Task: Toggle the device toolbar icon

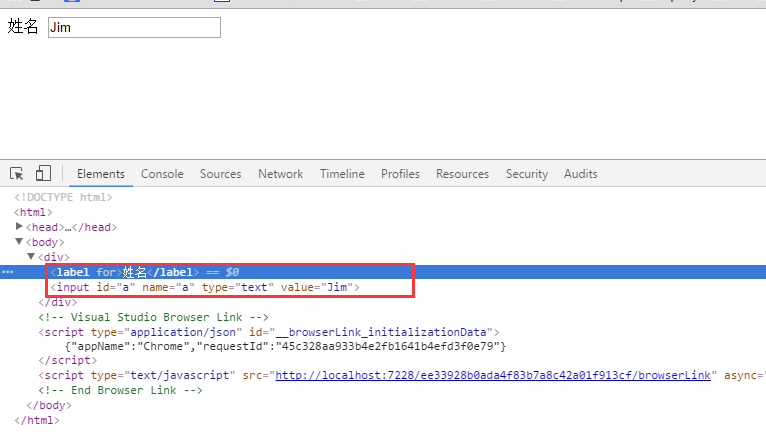Action: 43,173
